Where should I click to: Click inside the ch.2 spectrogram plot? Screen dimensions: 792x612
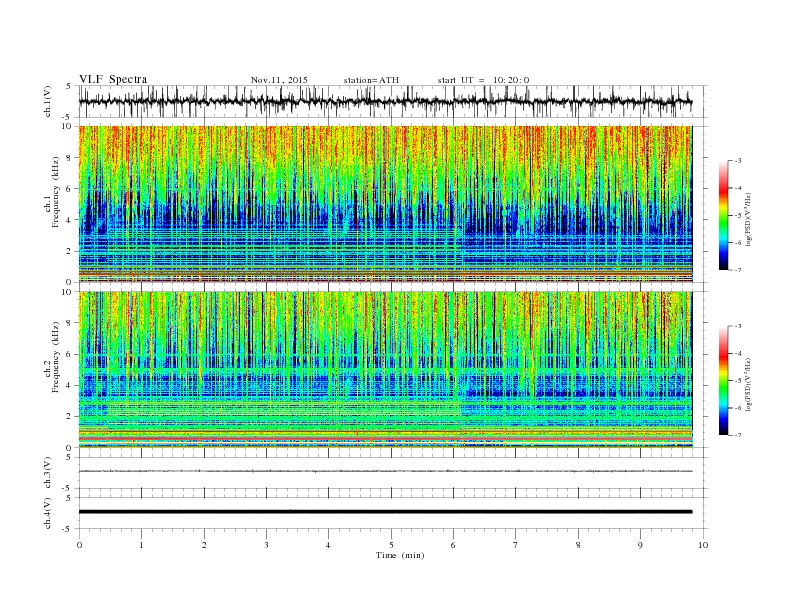point(385,369)
